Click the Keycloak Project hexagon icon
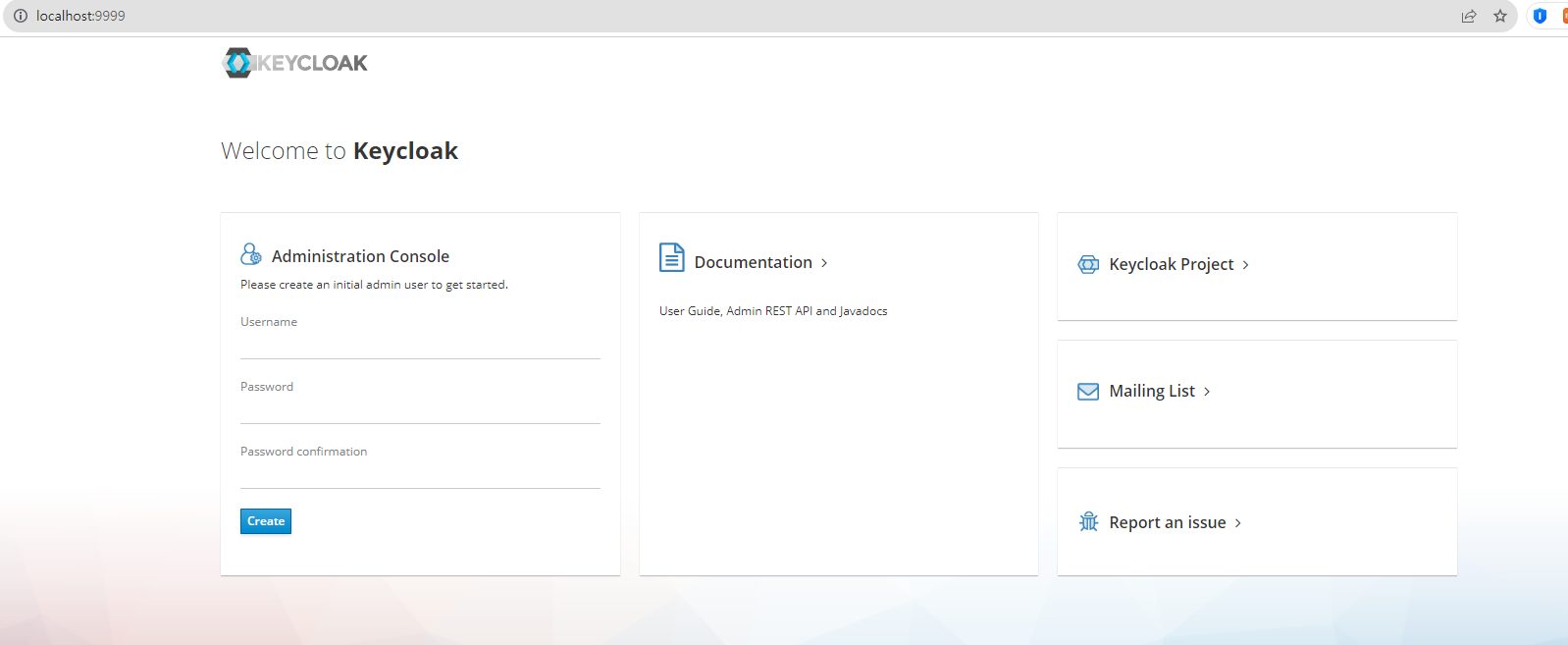Viewport: 1568px width, 645px height. 1088,264
